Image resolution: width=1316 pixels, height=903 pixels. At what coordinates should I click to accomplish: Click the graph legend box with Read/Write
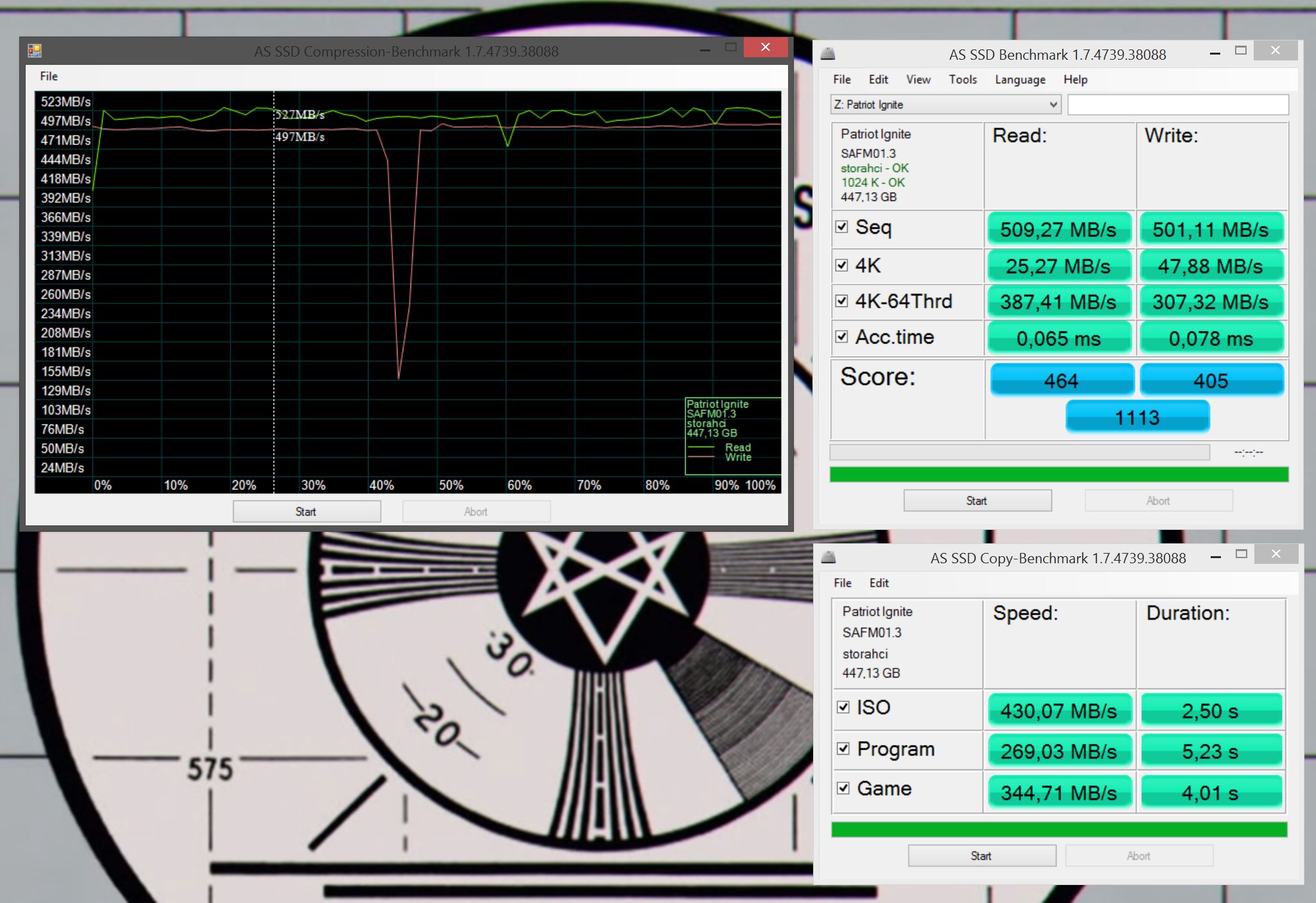click(733, 436)
